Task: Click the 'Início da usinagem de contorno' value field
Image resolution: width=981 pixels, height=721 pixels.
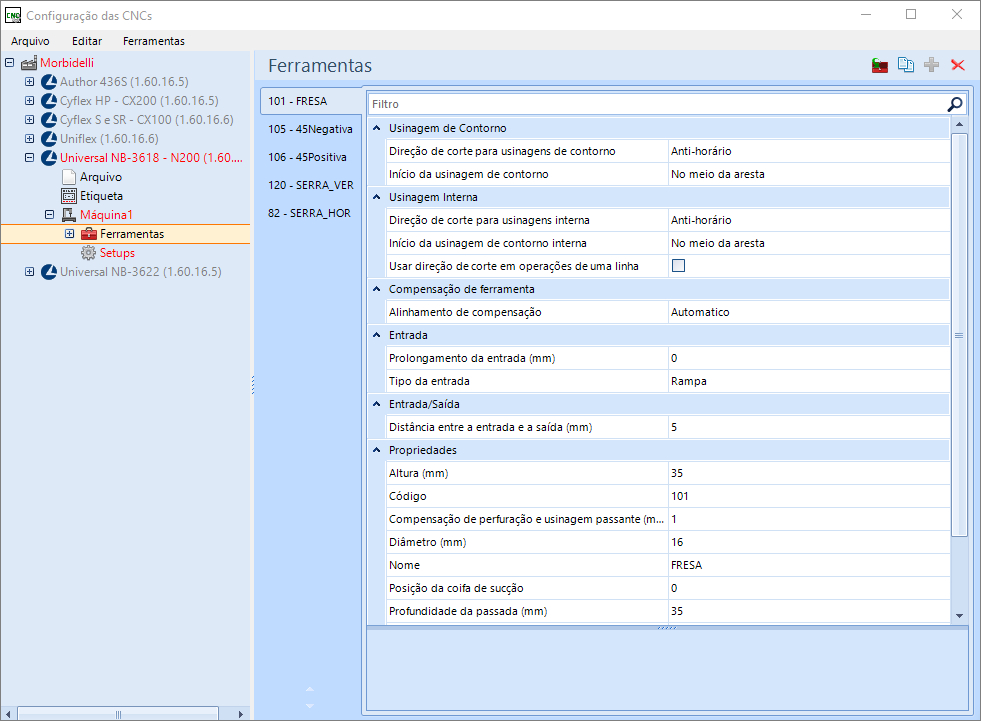Action: coord(808,175)
